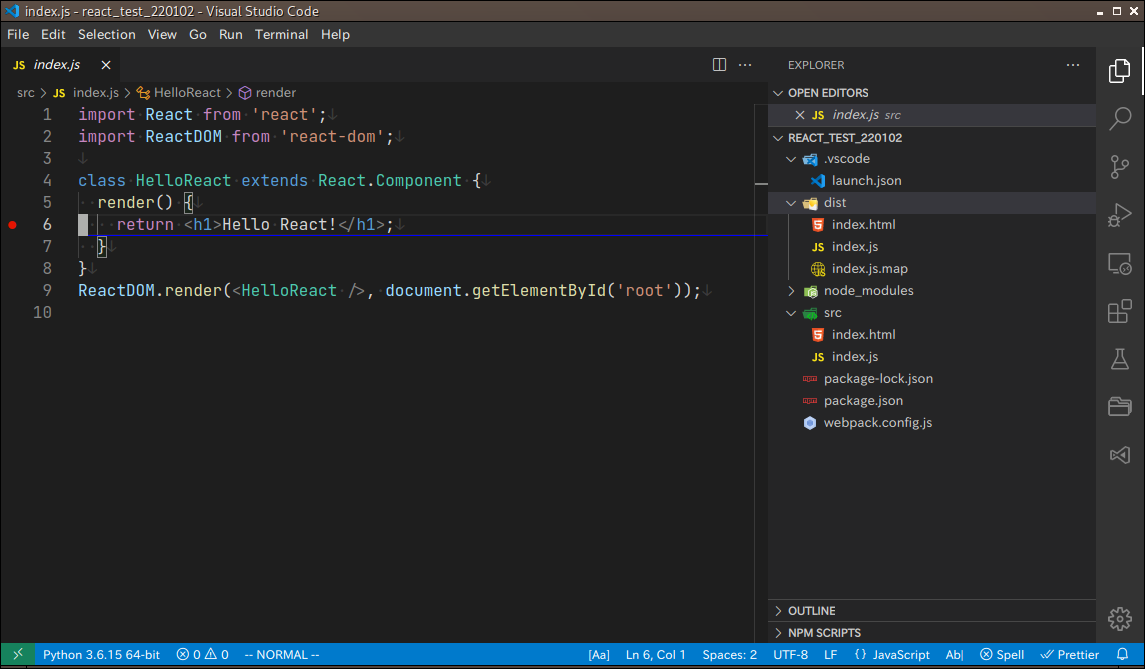Close the index.js editor tab
The image size is (1145, 669).
tap(106, 65)
